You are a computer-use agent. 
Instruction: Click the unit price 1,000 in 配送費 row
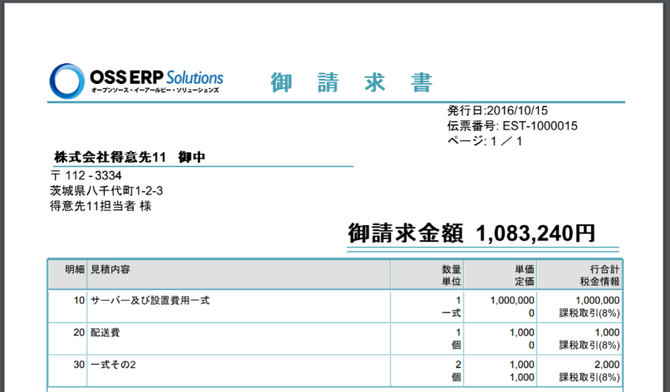pos(522,333)
